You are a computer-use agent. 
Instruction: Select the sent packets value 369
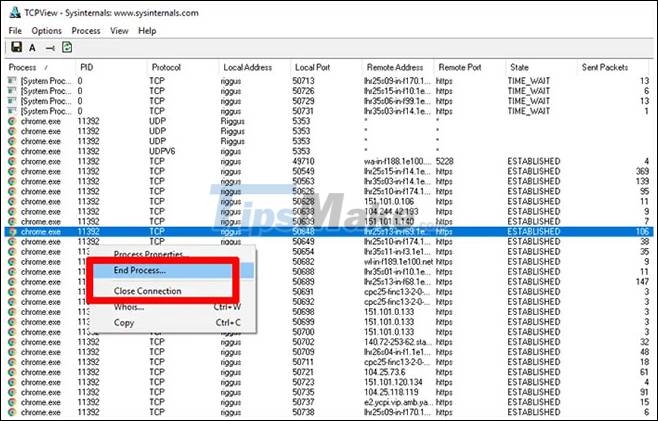(642, 171)
